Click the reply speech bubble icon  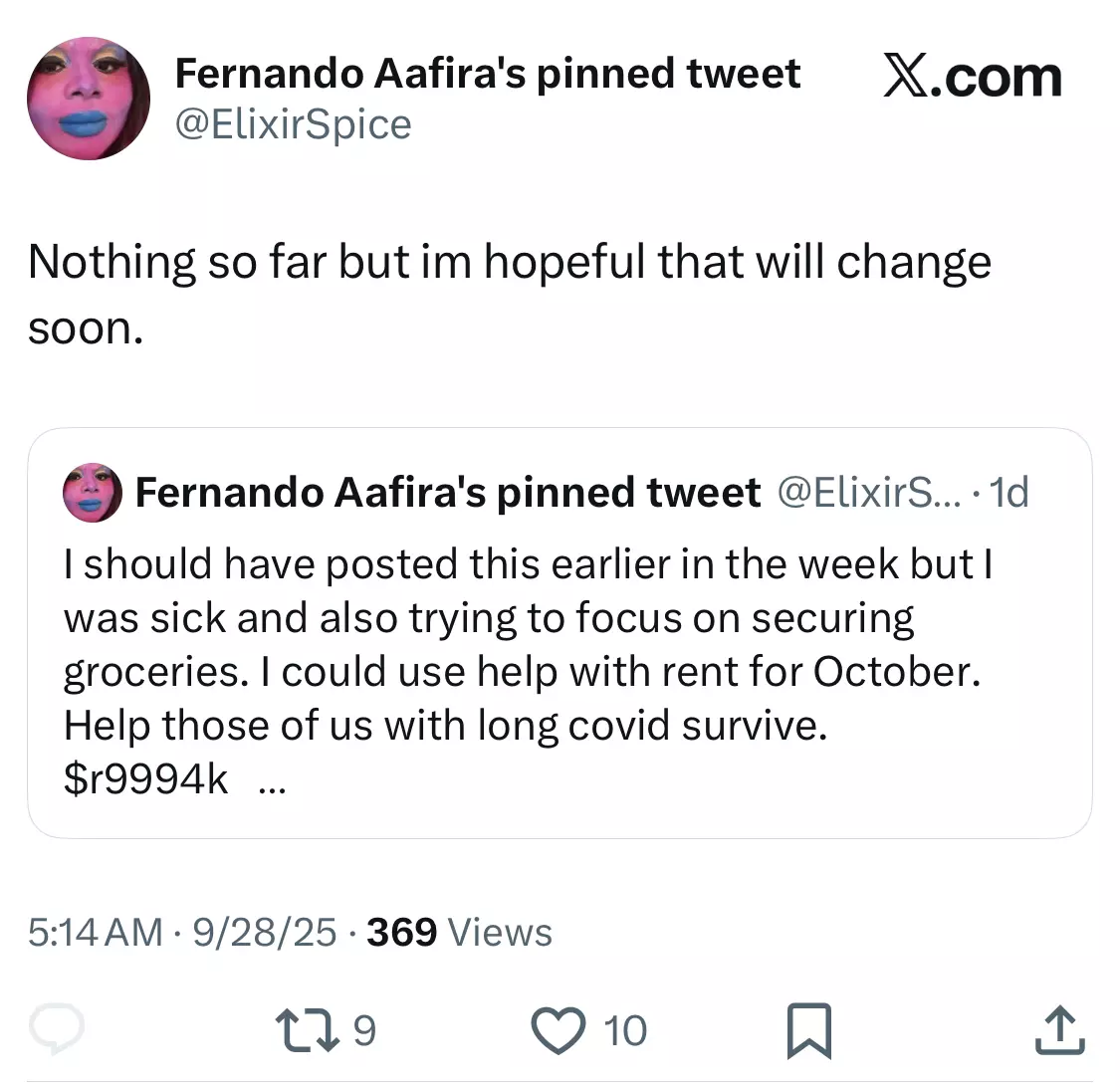pos(57,1028)
